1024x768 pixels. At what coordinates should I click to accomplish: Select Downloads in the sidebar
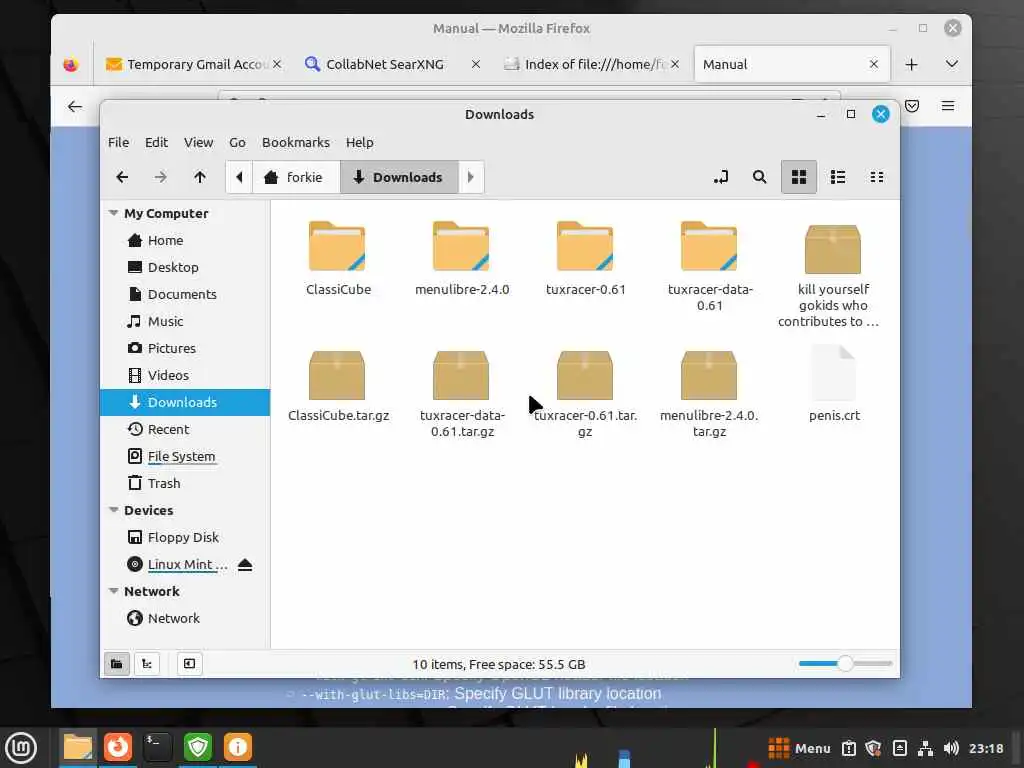pos(185,402)
